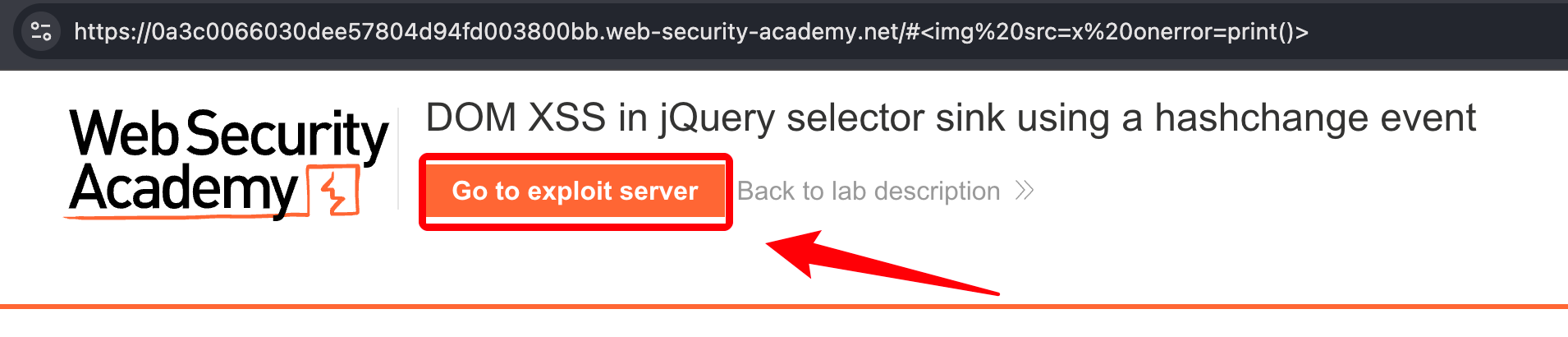1568x337 pixels.
Task: Click the word "jQuery" in the title
Action: point(717,118)
